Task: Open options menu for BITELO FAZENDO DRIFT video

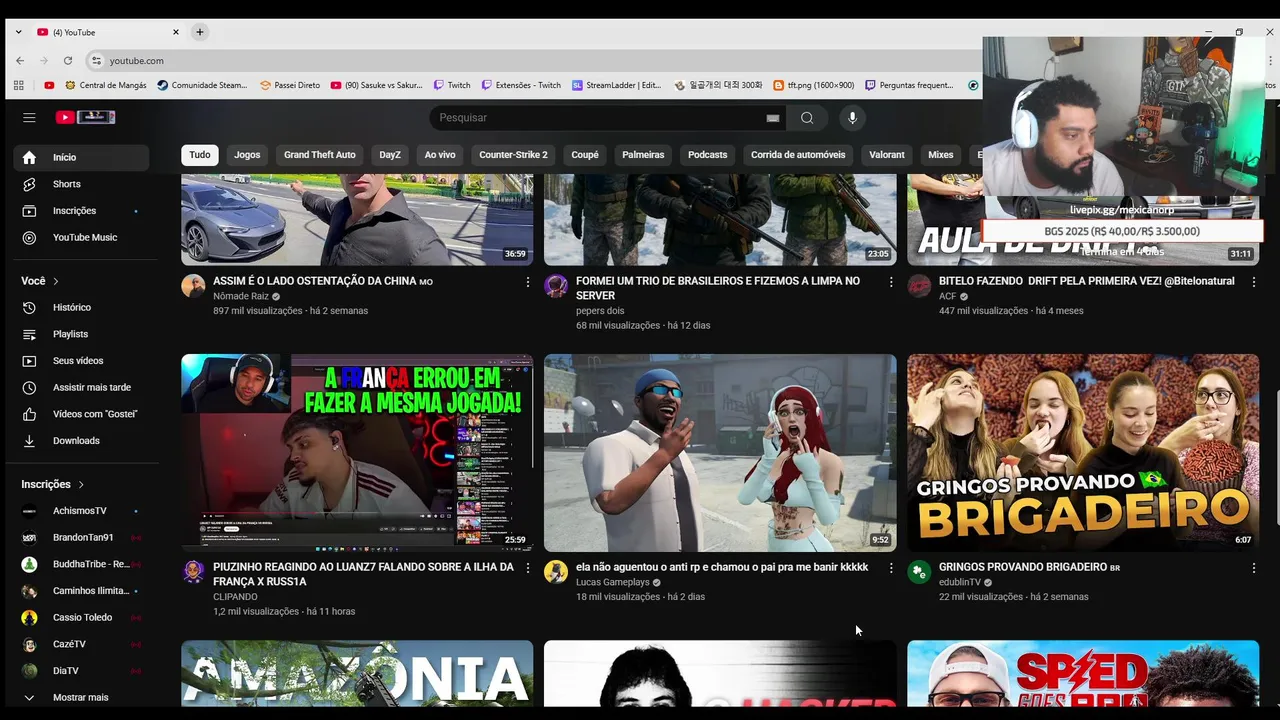Action: [1254, 282]
